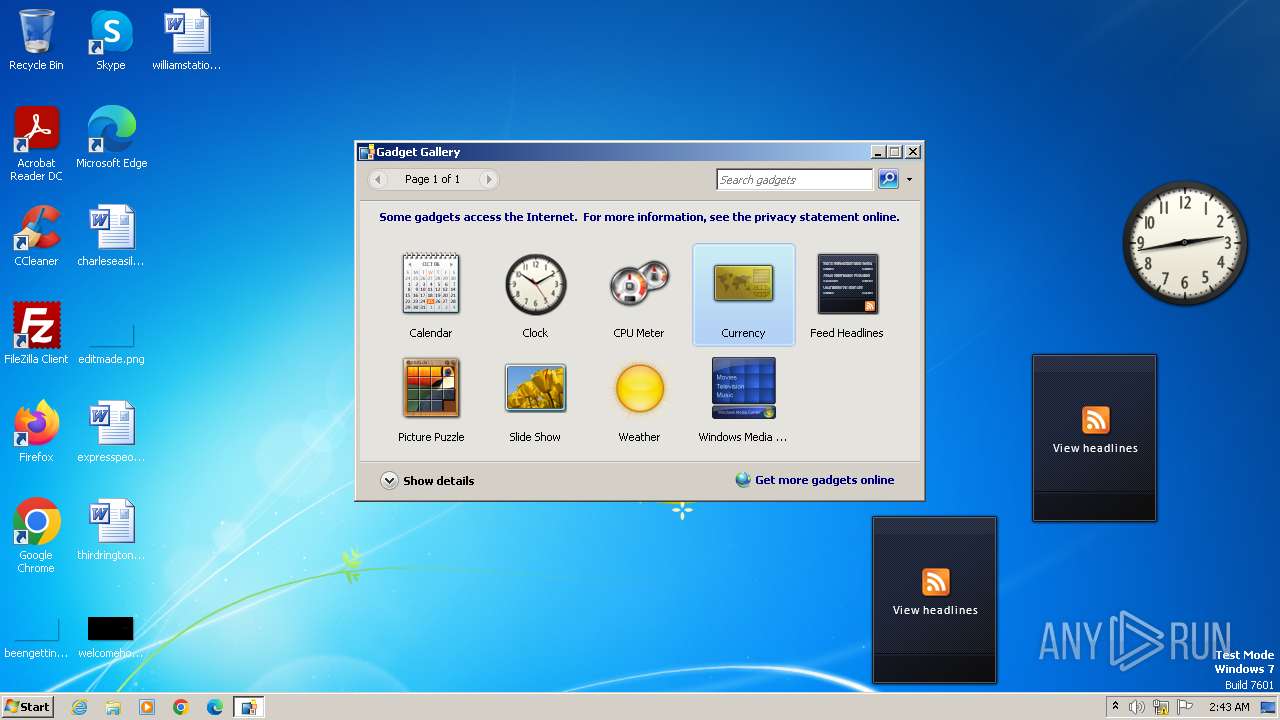Open CCleaner desktop shortcut
1280x720 pixels.
(36, 236)
